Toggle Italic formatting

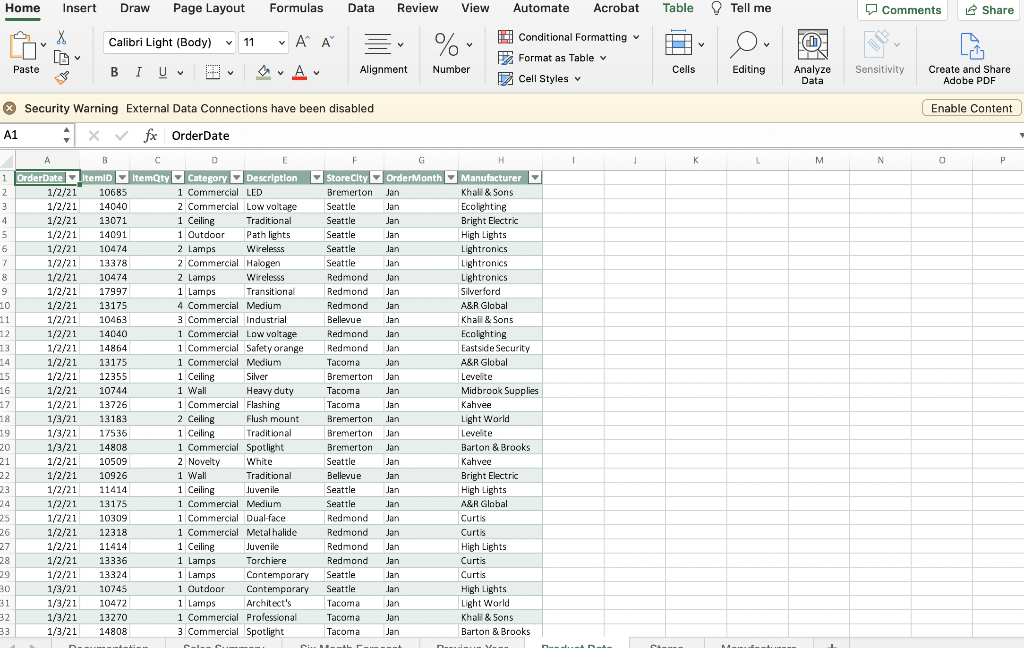pyautogui.click(x=138, y=73)
